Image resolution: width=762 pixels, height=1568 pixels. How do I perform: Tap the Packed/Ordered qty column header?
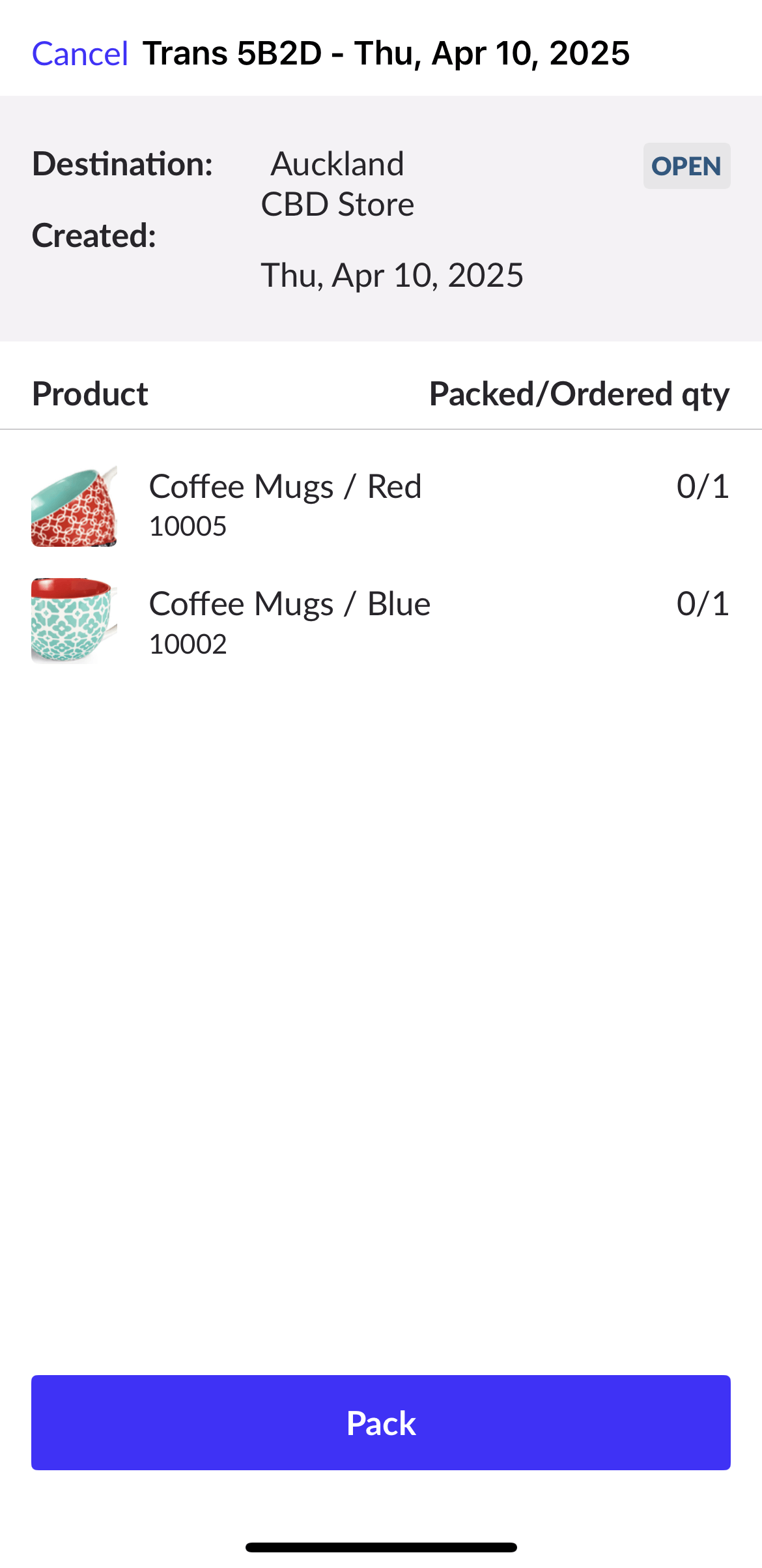click(579, 394)
